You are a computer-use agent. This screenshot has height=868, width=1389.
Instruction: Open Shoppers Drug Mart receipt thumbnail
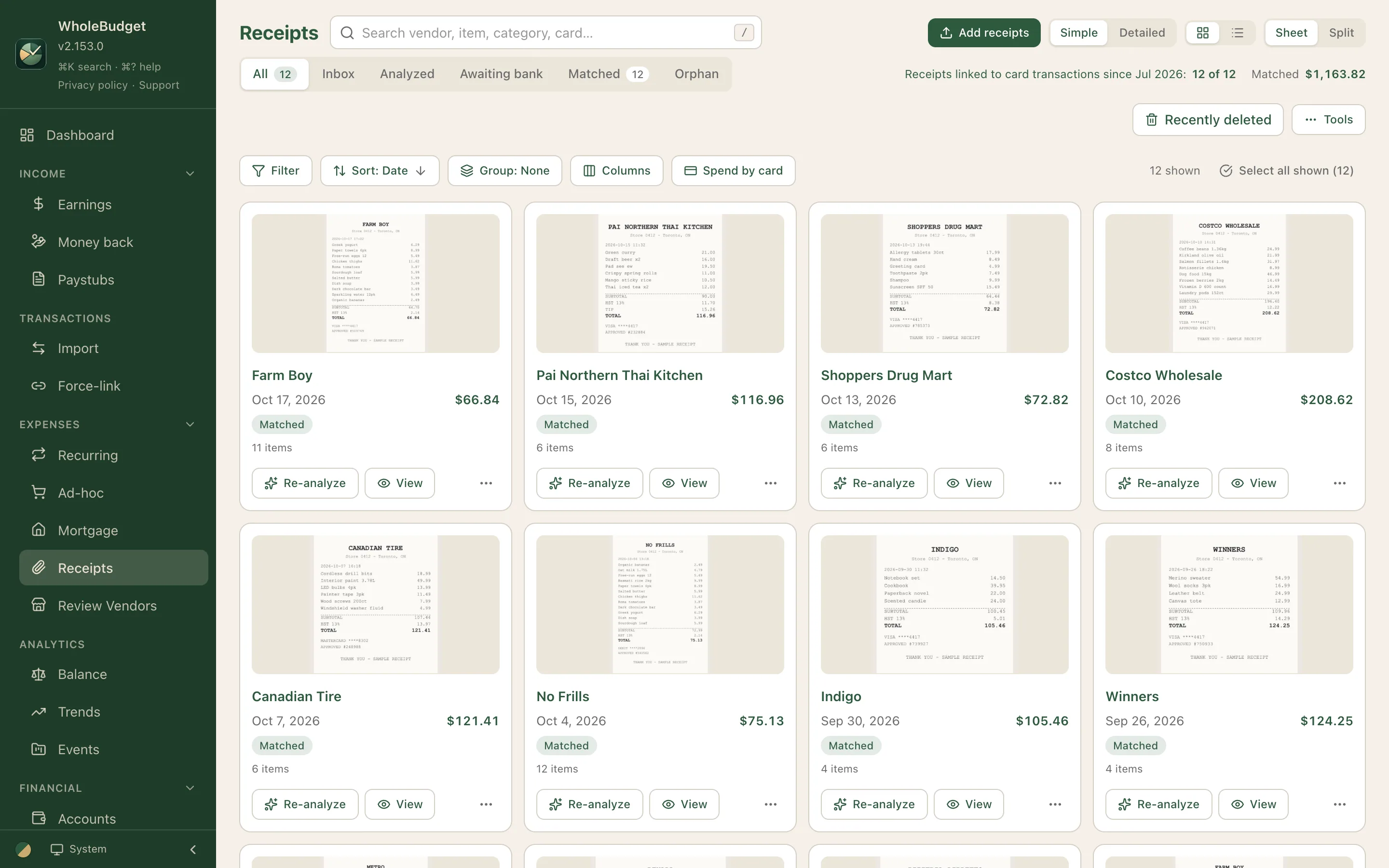pos(945,284)
